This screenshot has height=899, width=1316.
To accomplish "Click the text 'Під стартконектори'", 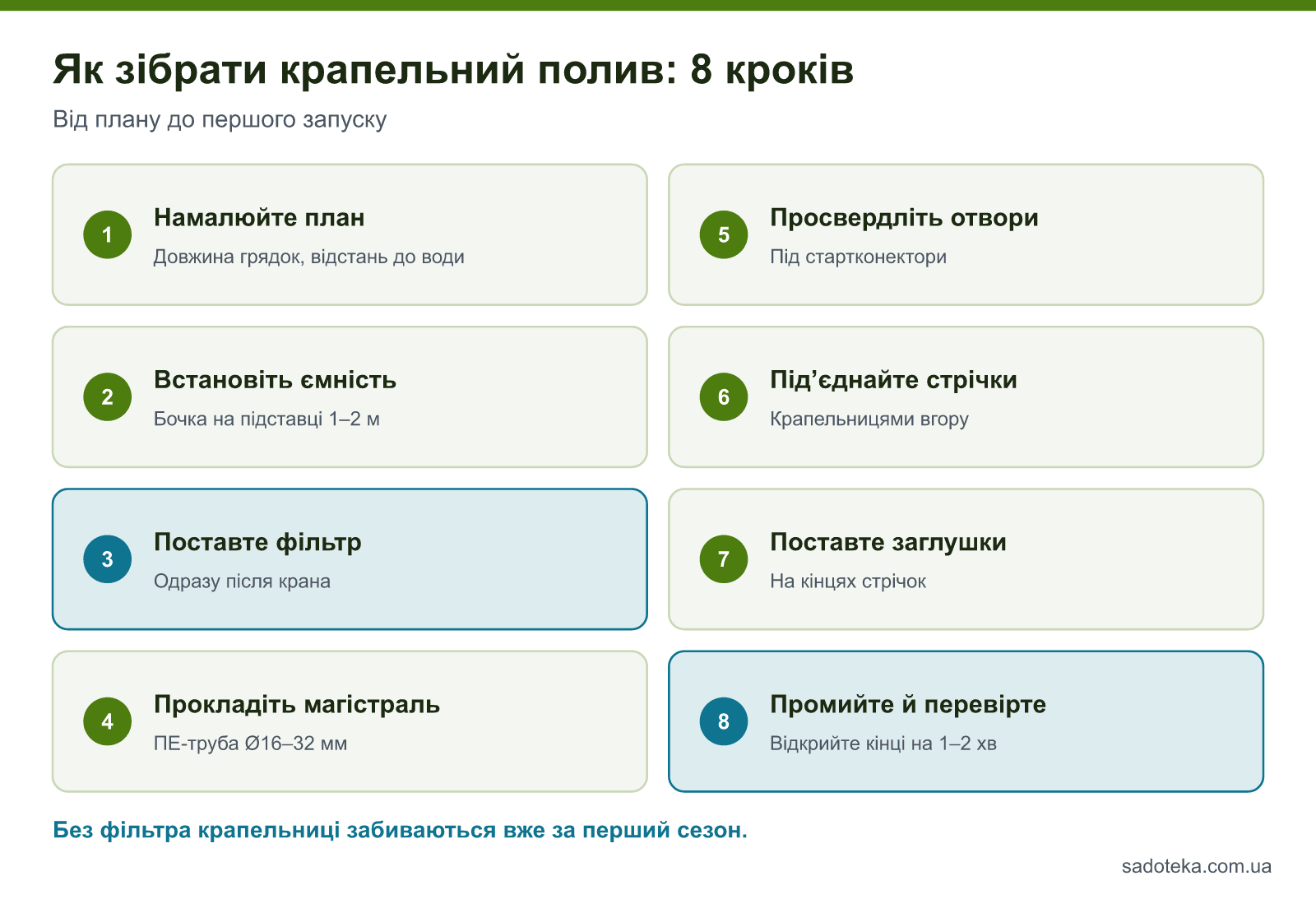I will click(858, 257).
